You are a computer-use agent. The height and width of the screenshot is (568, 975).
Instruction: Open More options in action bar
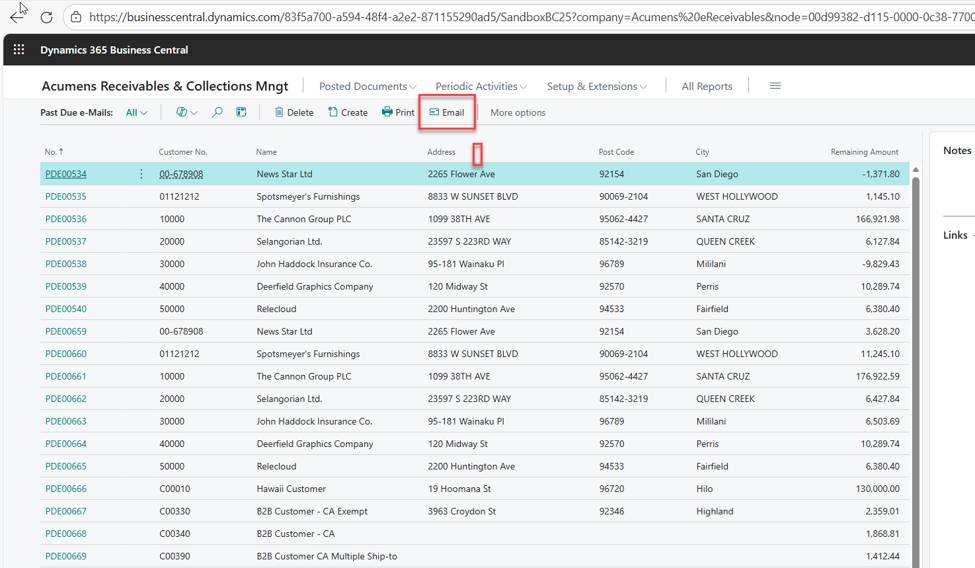click(517, 113)
